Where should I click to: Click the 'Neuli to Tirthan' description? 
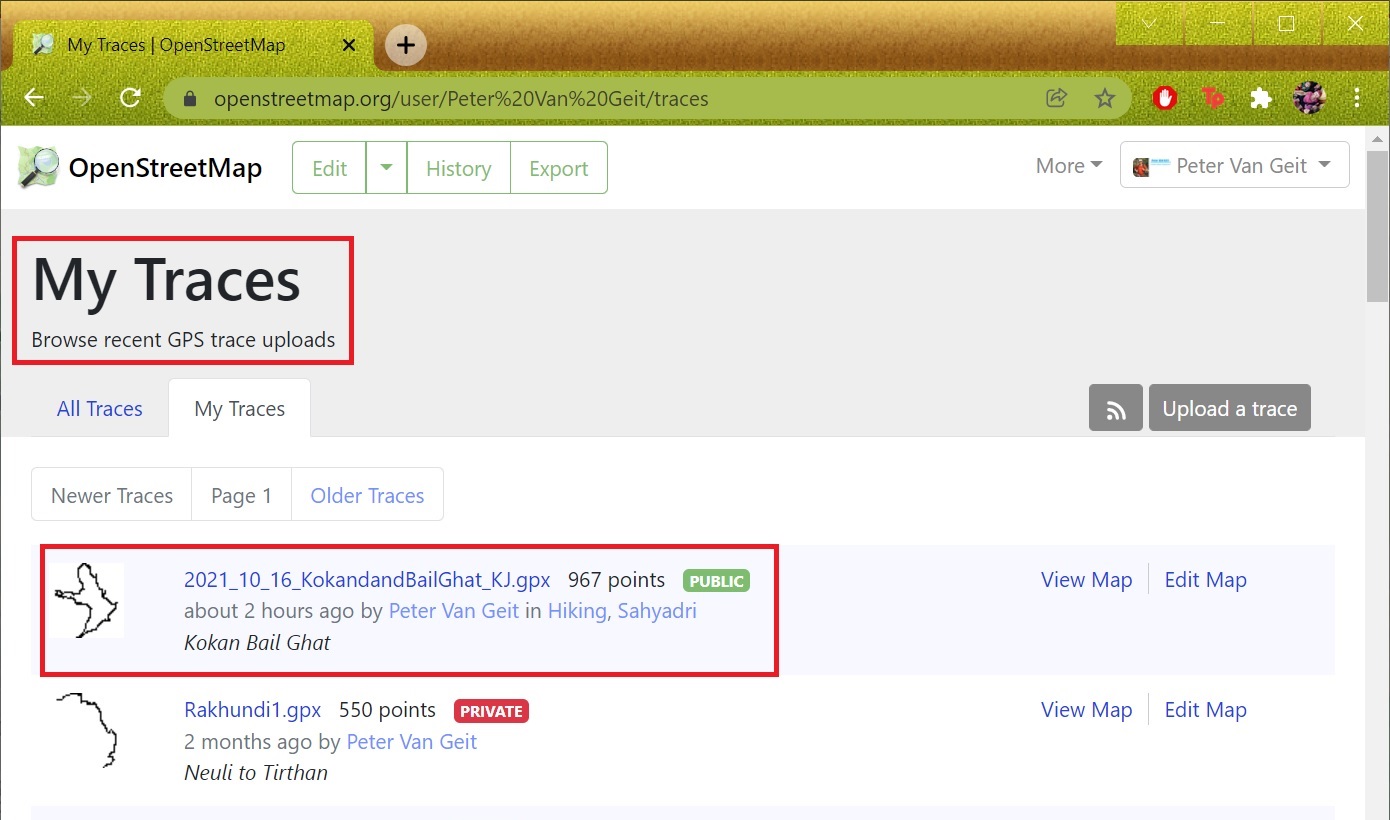pos(256,772)
